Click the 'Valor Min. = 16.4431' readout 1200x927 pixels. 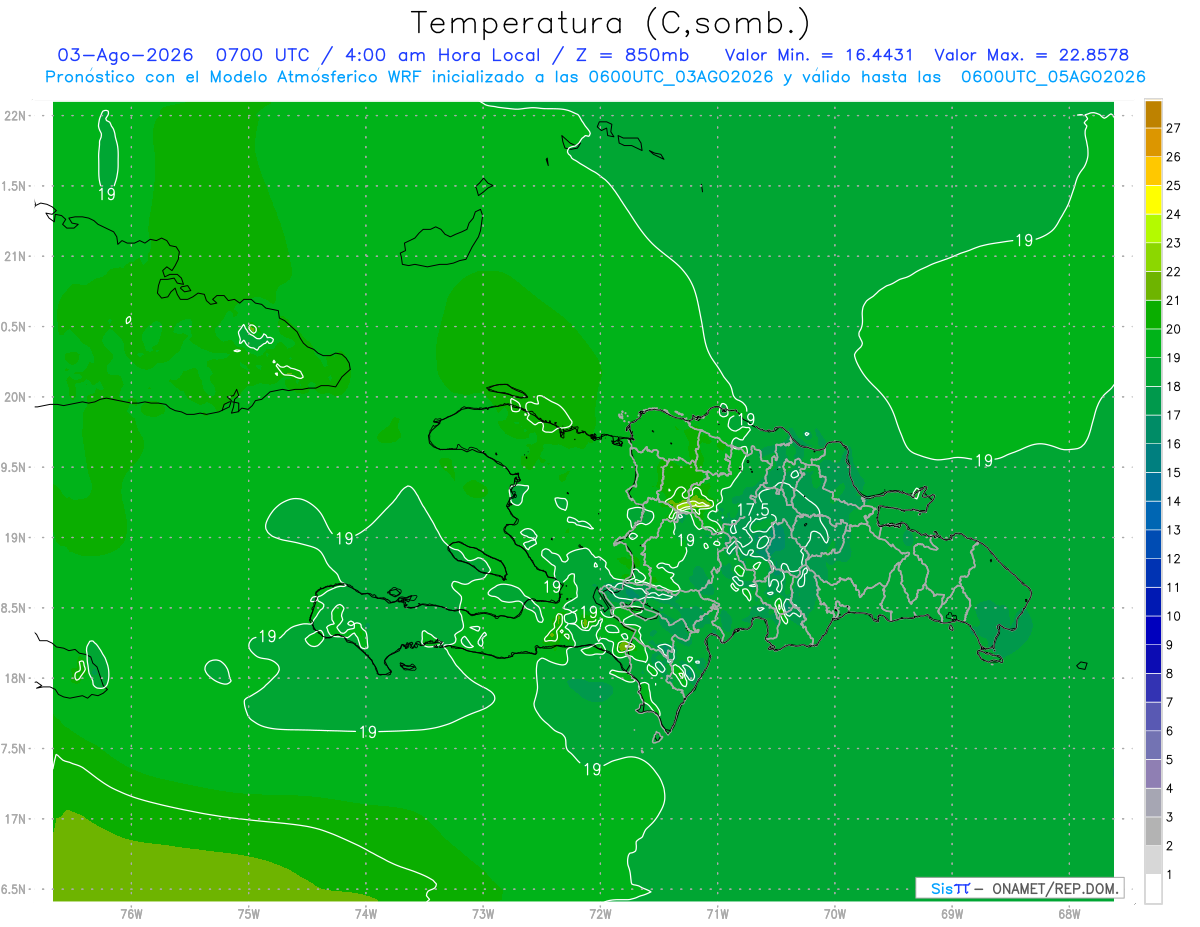[x=819, y=55]
